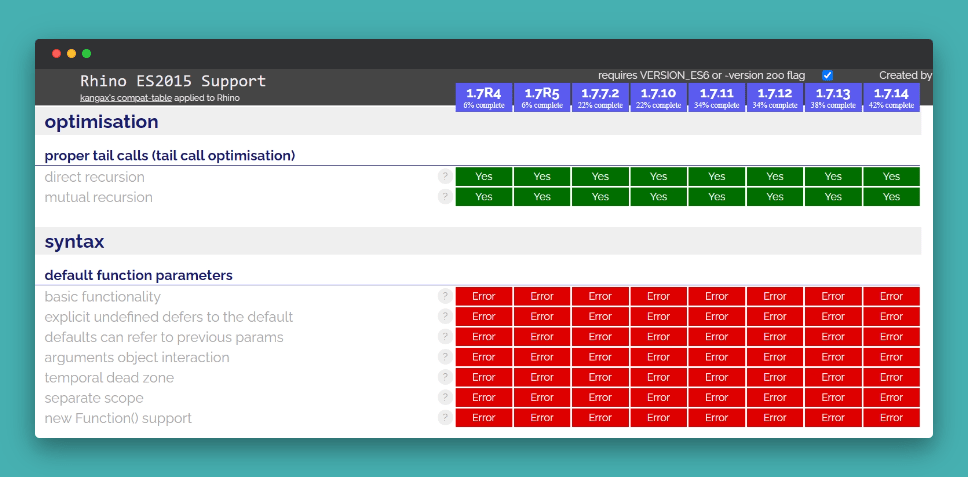The width and height of the screenshot is (968, 477).
Task: Click red Error cell for 1.7.14 basic functionality
Action: [x=891, y=296]
